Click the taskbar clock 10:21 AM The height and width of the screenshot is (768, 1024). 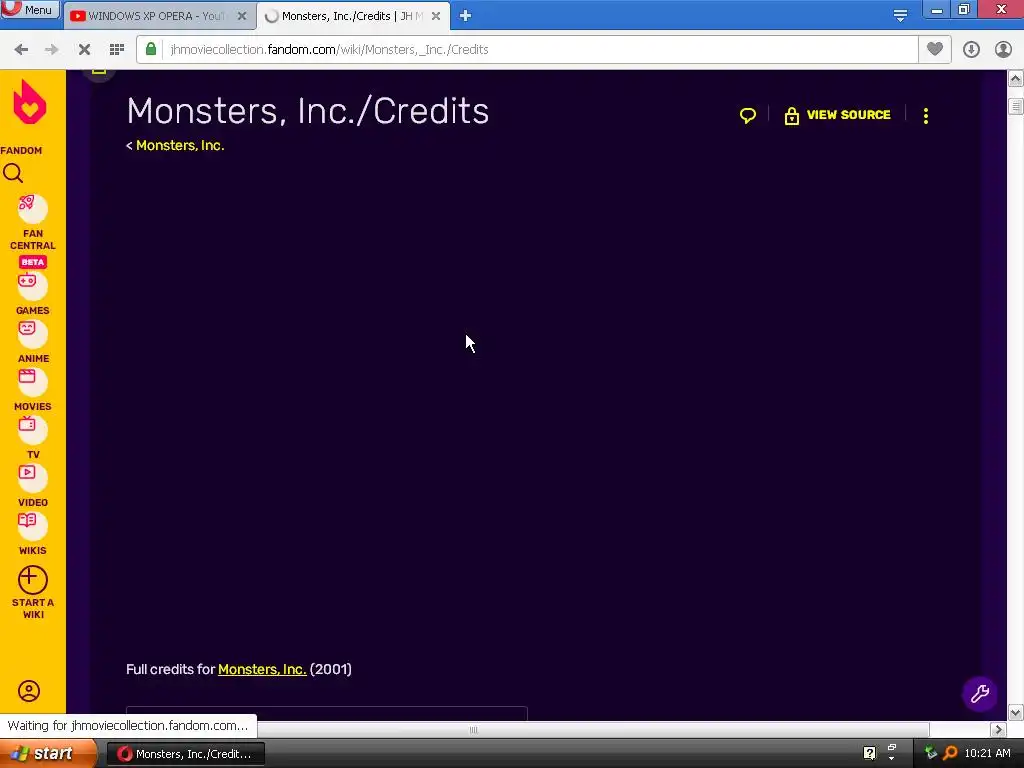[x=987, y=754]
